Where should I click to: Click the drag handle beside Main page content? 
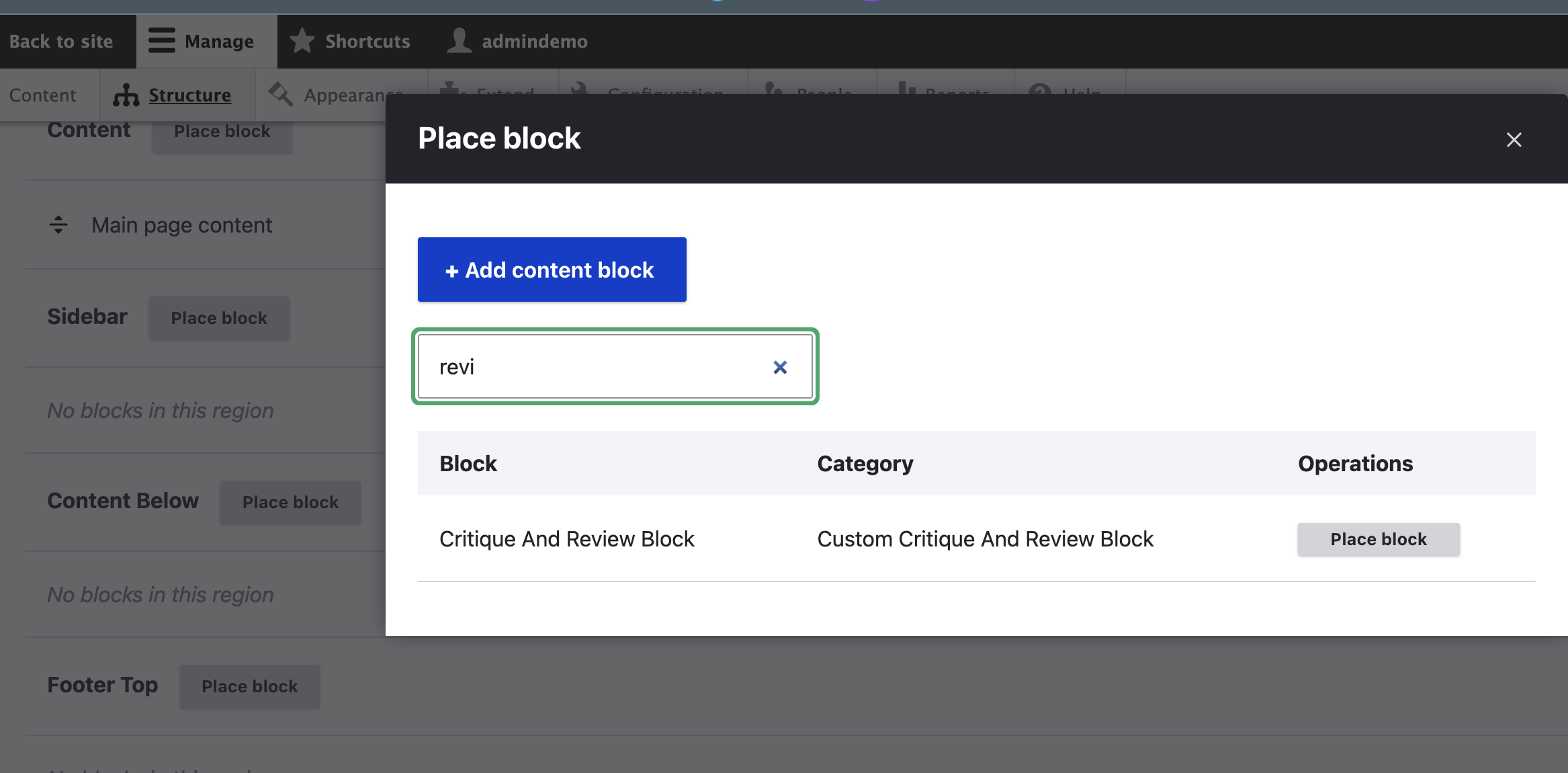pyautogui.click(x=59, y=225)
